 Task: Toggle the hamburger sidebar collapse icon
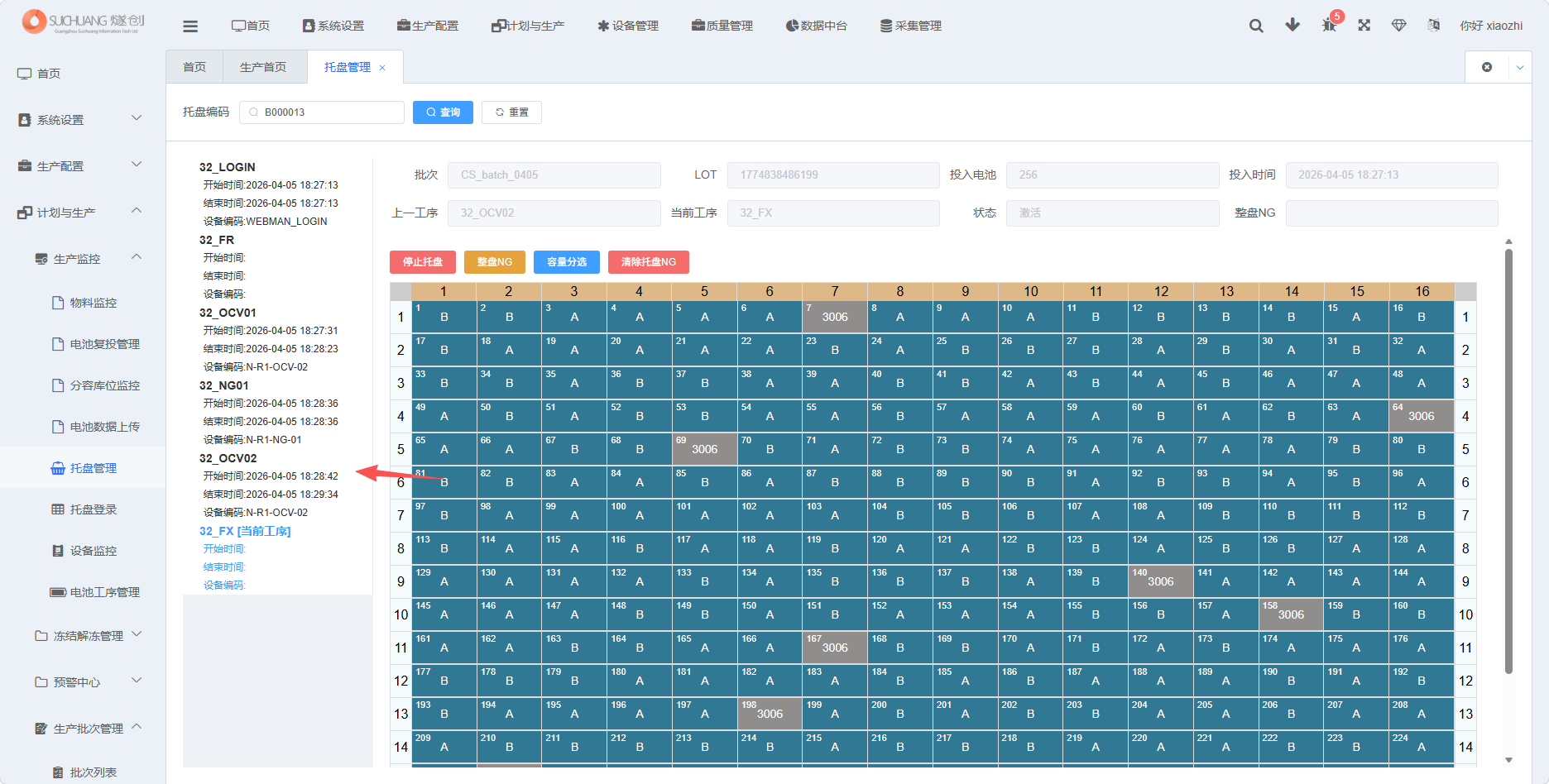click(190, 26)
